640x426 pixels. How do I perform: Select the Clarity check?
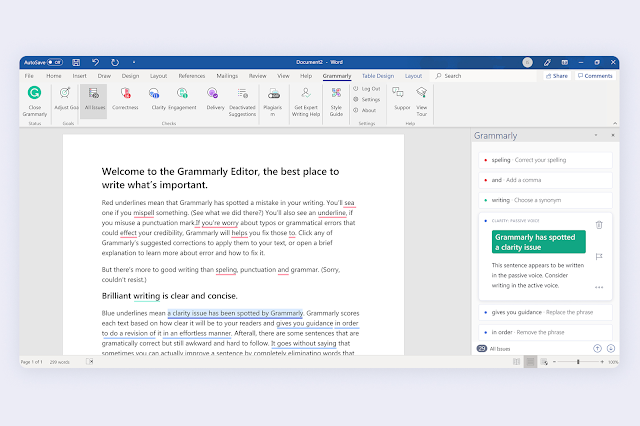[156, 98]
